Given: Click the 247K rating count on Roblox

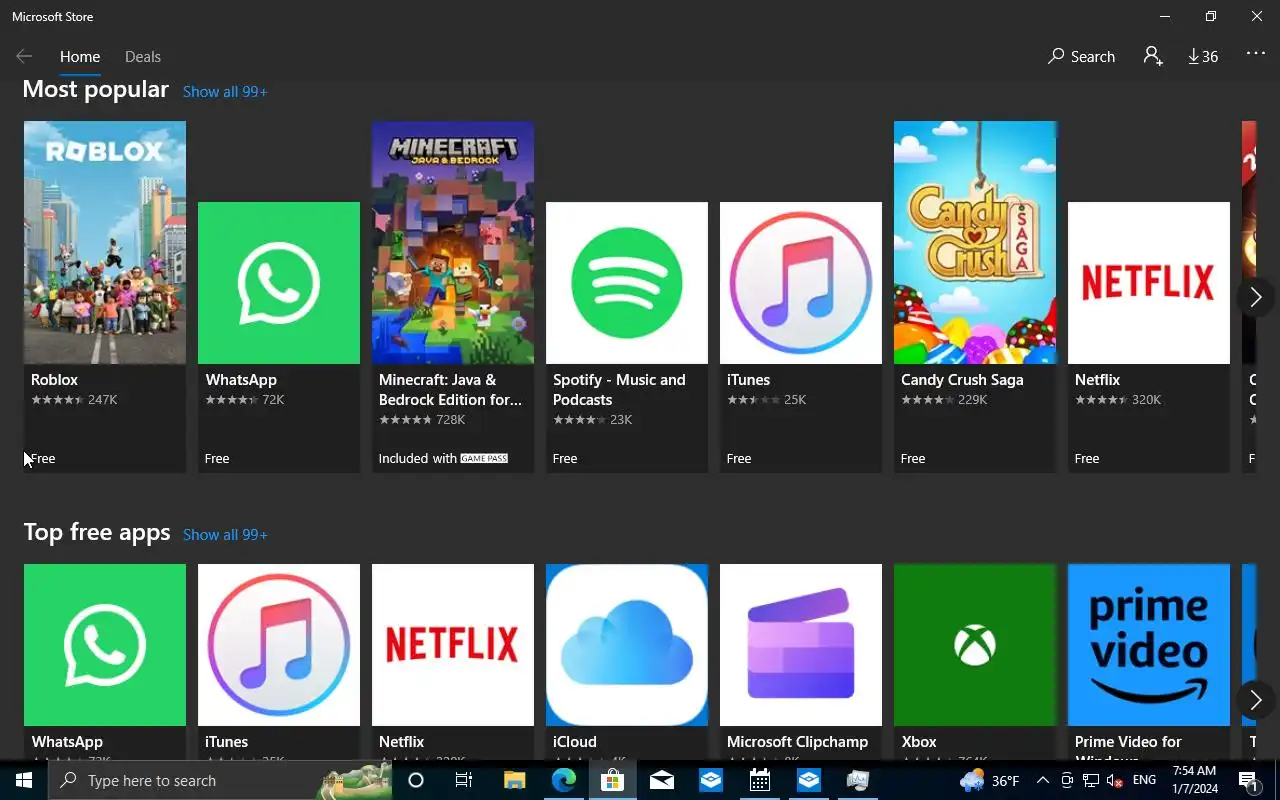Looking at the screenshot, I should [x=102, y=400].
